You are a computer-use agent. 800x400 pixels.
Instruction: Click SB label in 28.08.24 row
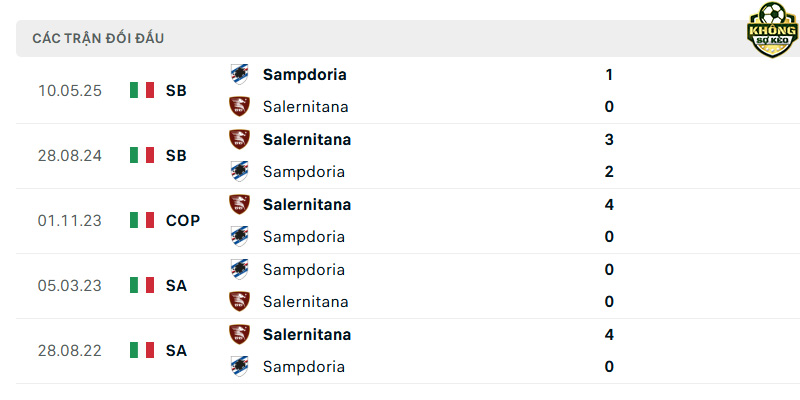point(176,156)
